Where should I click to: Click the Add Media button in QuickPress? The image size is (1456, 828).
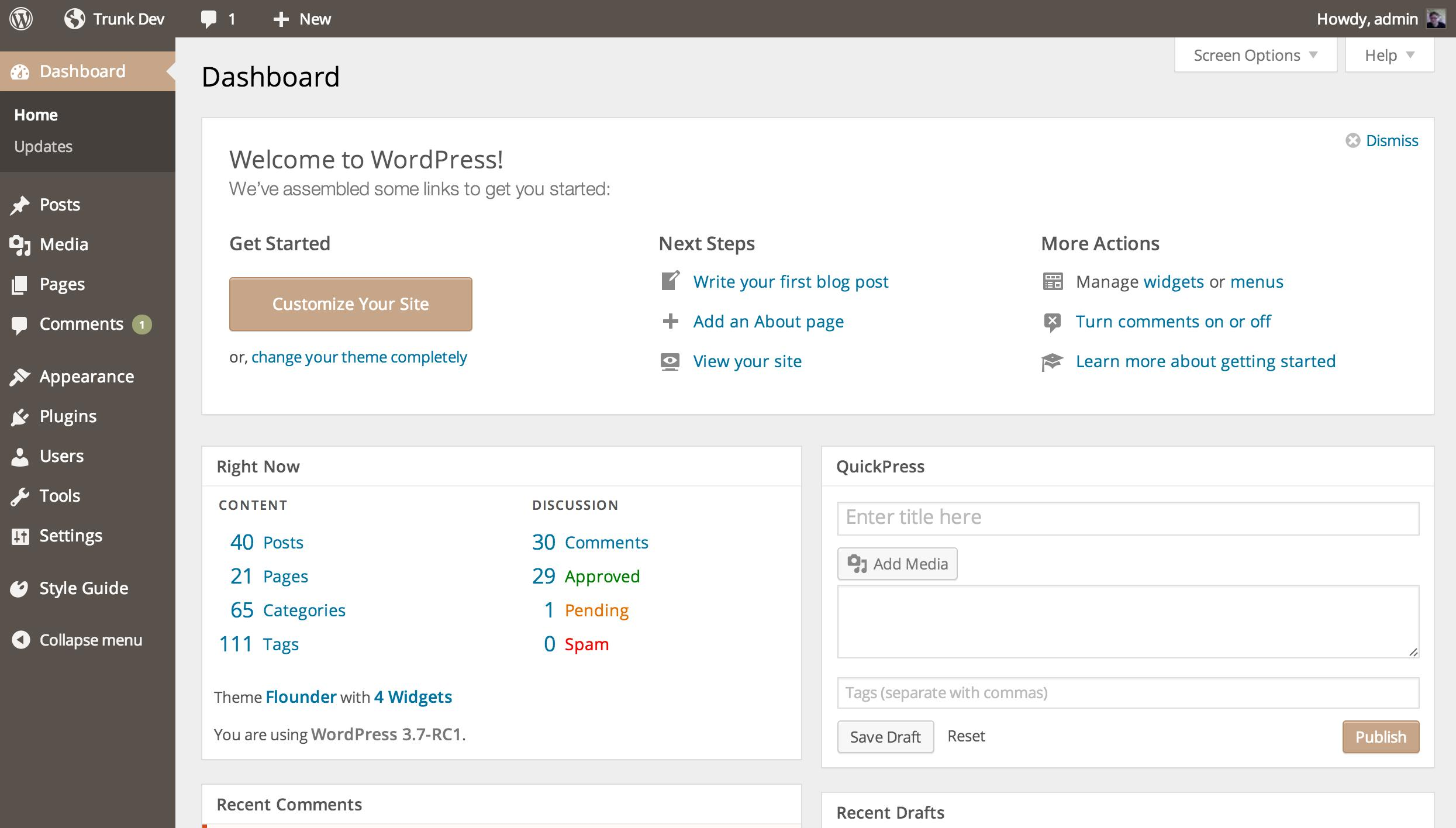[897, 564]
